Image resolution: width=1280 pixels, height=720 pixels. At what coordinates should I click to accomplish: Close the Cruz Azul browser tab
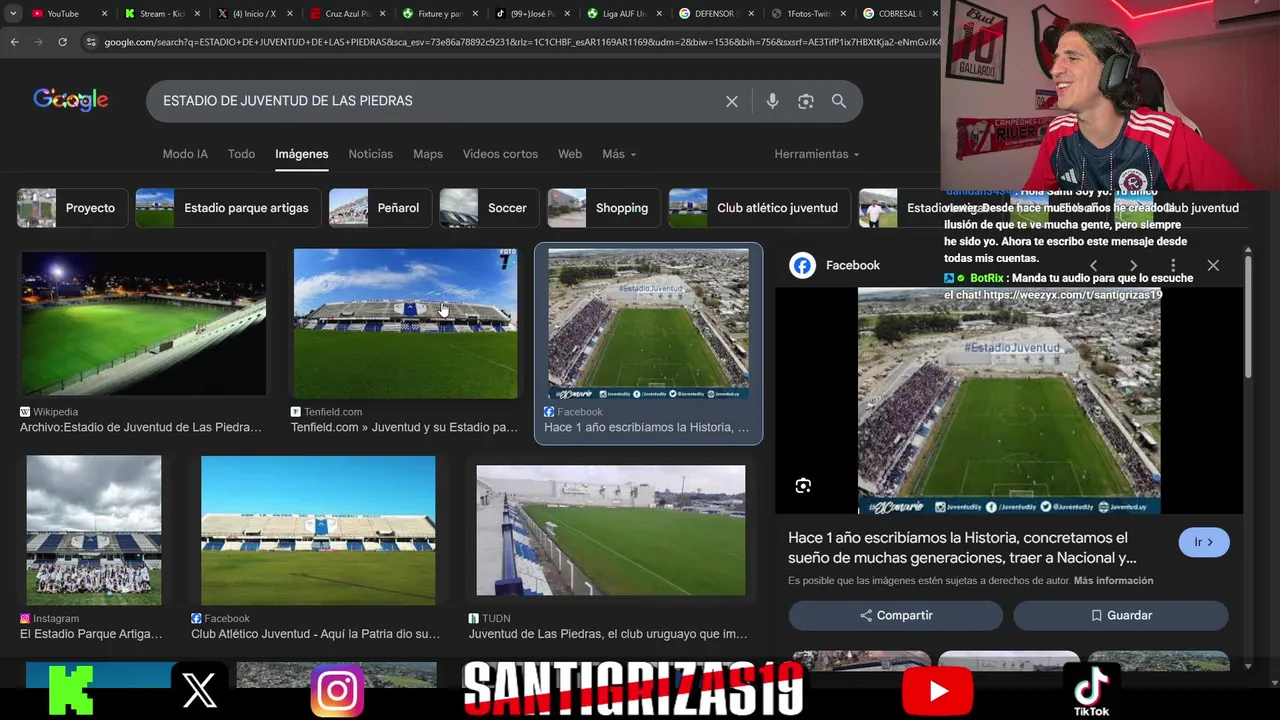[x=382, y=14]
